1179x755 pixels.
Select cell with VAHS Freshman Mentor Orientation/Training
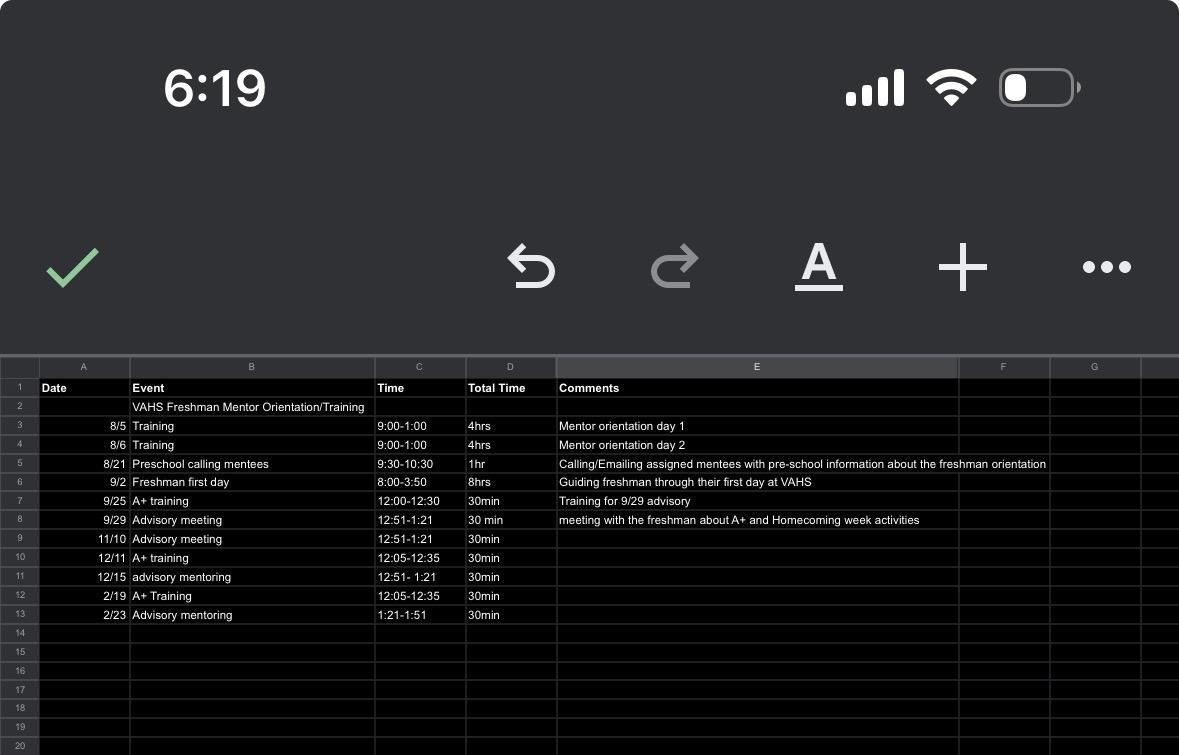pos(252,407)
